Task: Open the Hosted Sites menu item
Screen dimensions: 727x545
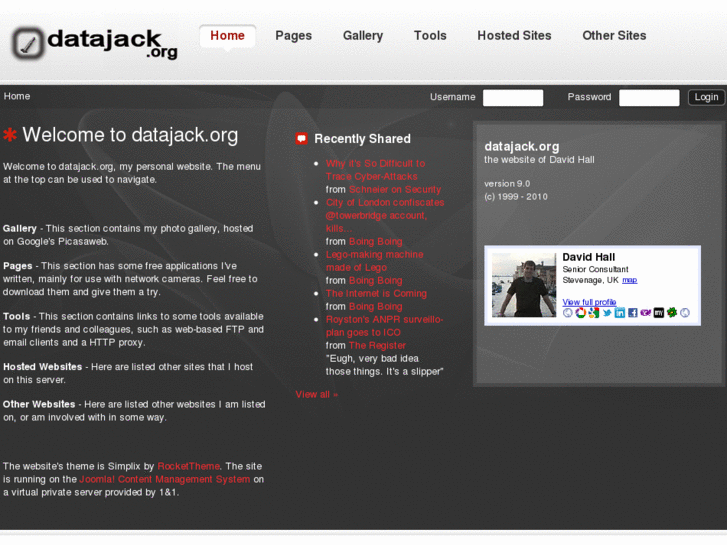Action: coord(514,36)
